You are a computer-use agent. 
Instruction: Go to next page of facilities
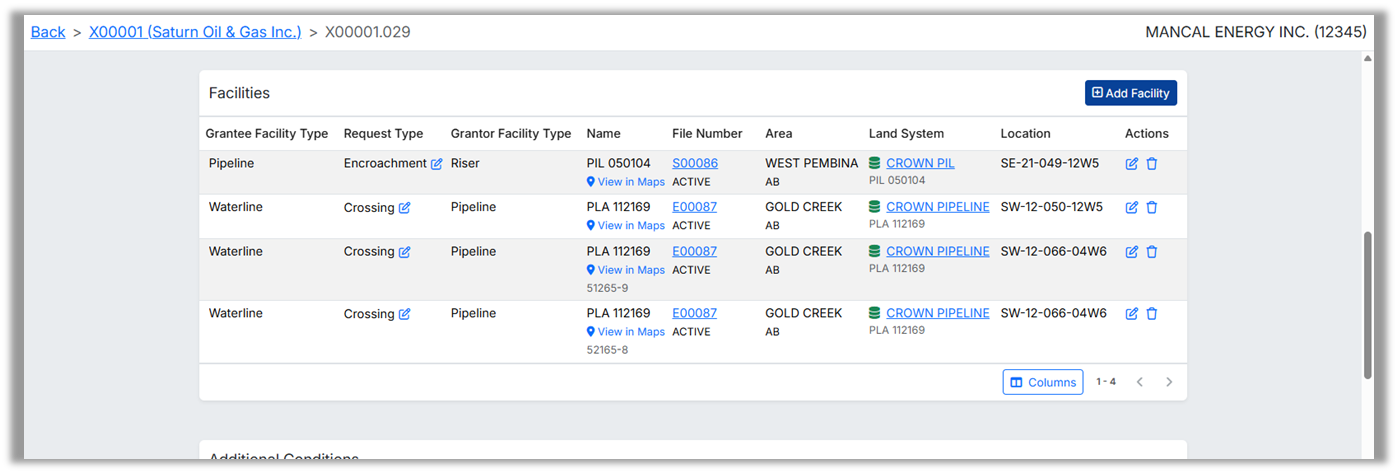(x=1169, y=382)
